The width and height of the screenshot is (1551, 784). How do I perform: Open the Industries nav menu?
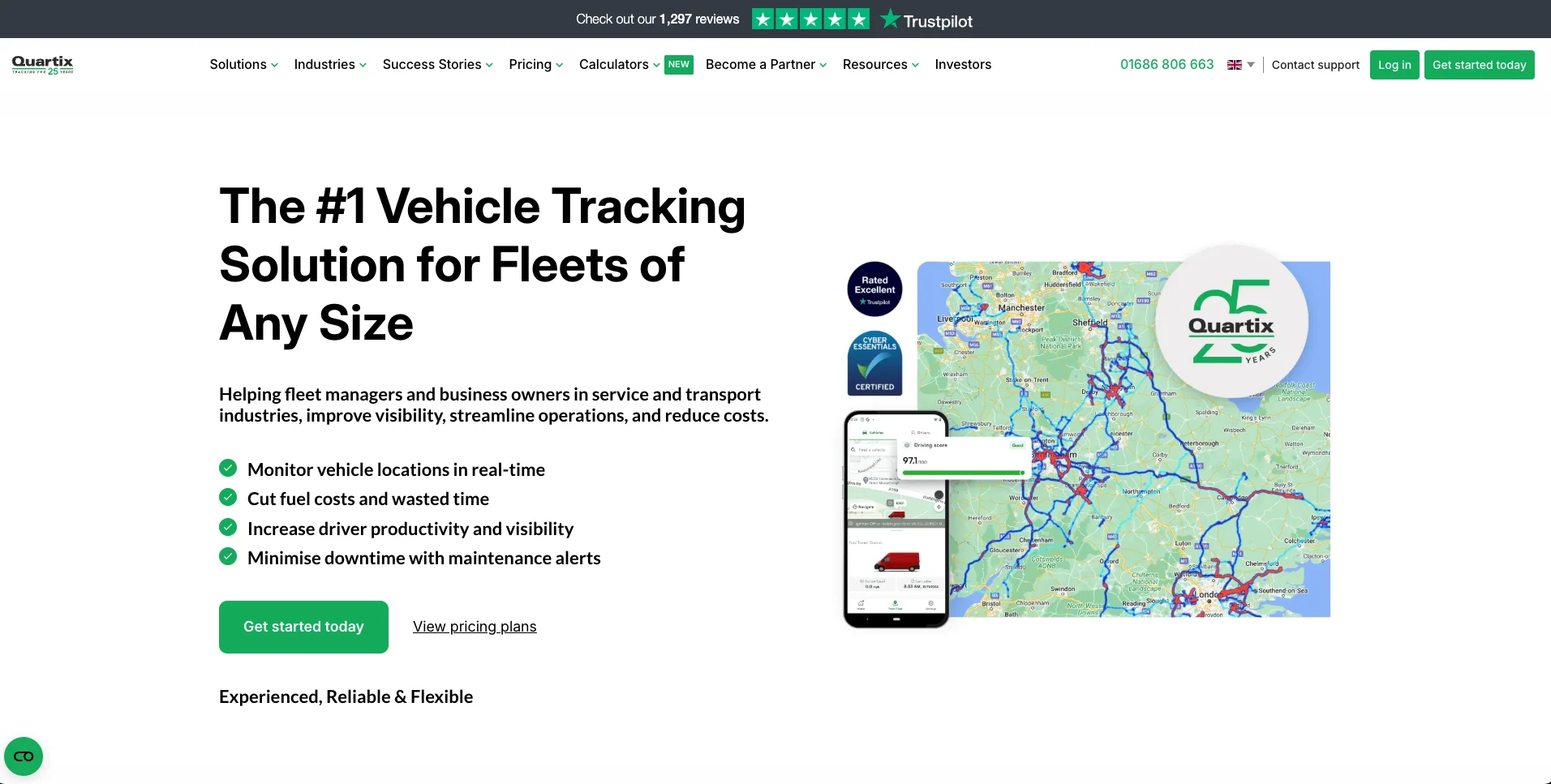coord(324,65)
